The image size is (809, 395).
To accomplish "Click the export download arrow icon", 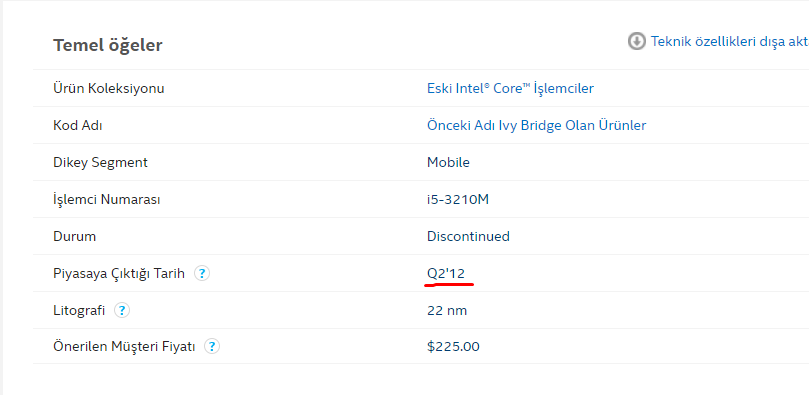I will [x=637, y=41].
